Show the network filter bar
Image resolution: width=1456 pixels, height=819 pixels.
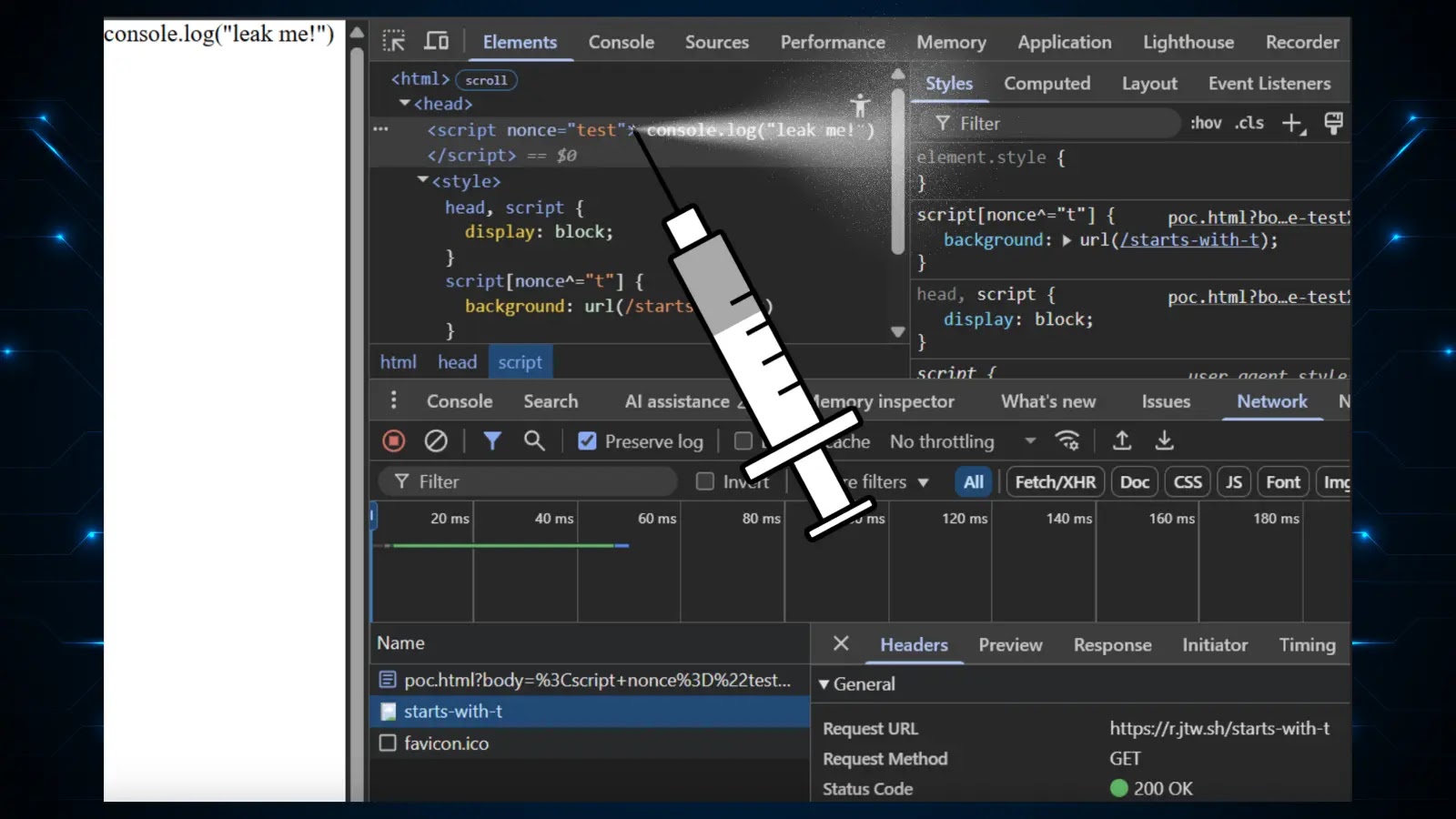[x=492, y=440]
